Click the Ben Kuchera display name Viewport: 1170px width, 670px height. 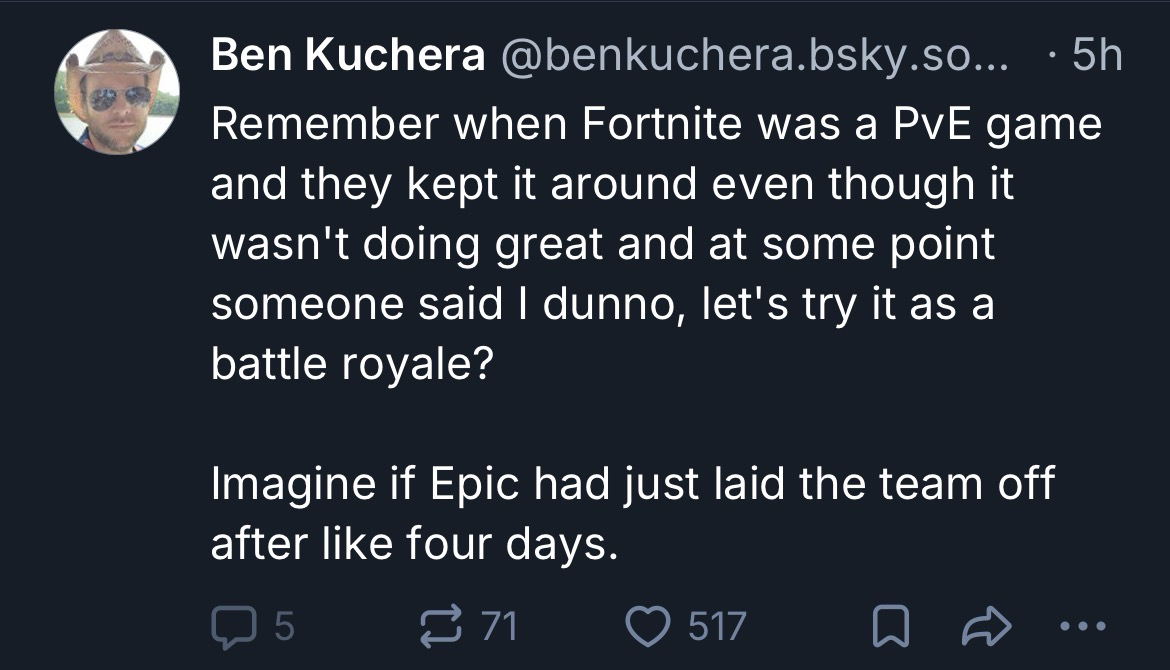348,59
